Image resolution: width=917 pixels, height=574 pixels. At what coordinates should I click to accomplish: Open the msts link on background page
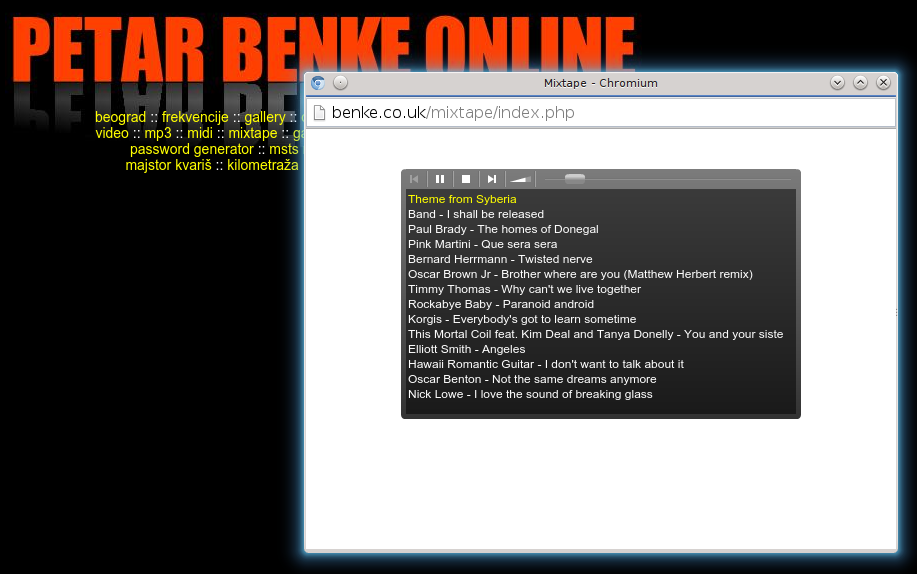pyautogui.click(x=284, y=149)
